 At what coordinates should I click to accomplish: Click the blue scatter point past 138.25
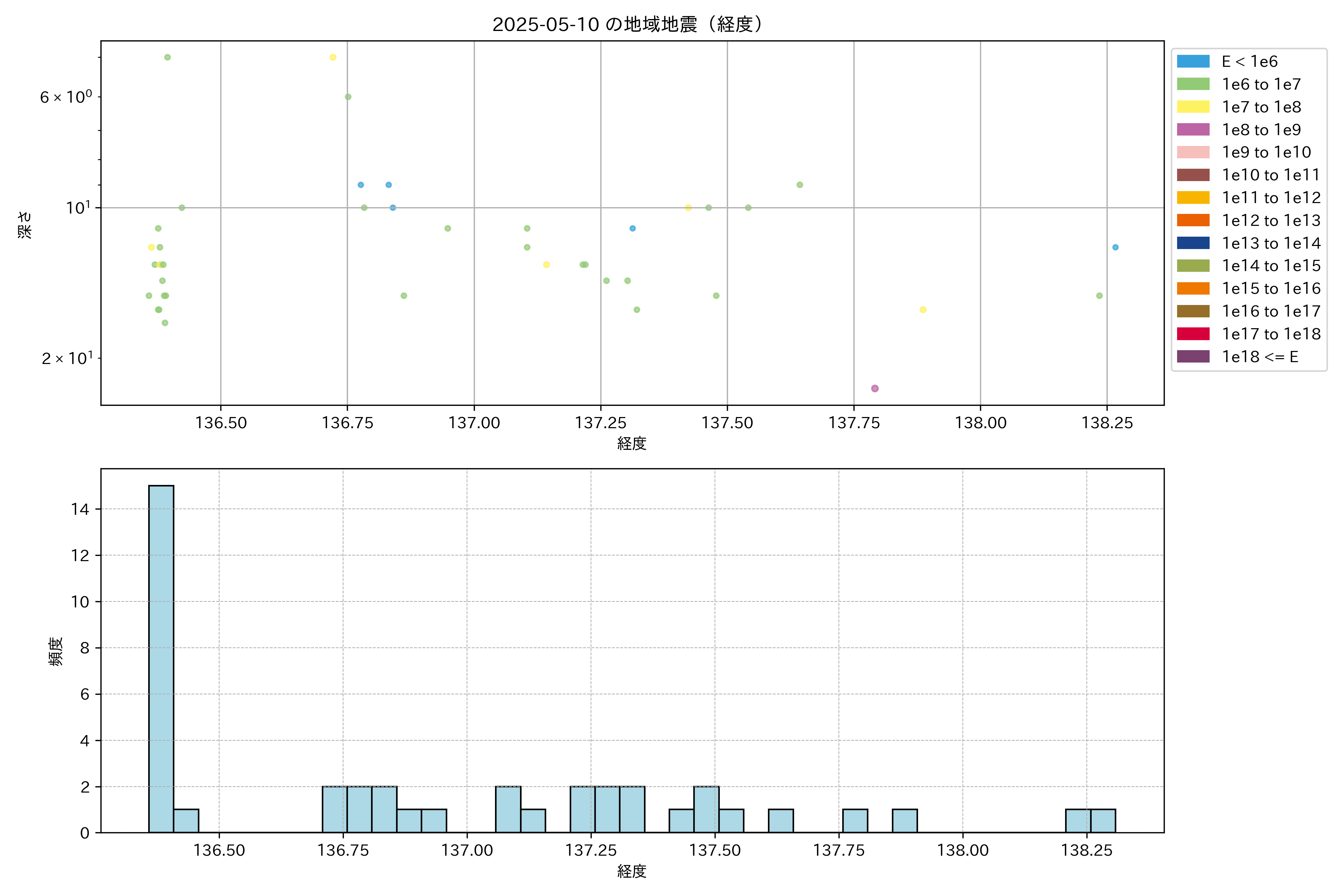click(1115, 248)
